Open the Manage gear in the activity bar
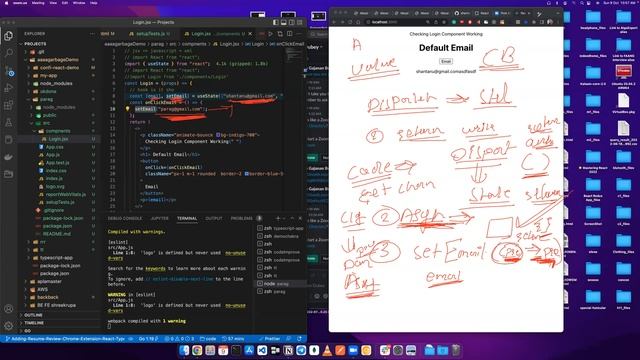Viewport: 640px width, 360px height. (9, 326)
